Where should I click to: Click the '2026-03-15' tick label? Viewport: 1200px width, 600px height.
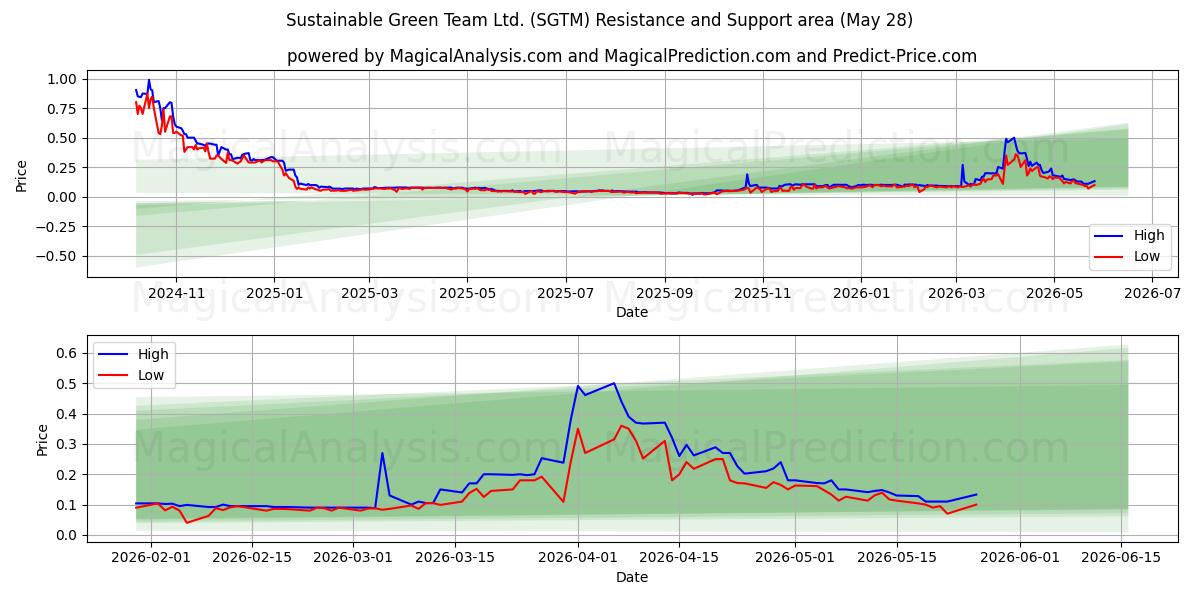[x=455, y=558]
